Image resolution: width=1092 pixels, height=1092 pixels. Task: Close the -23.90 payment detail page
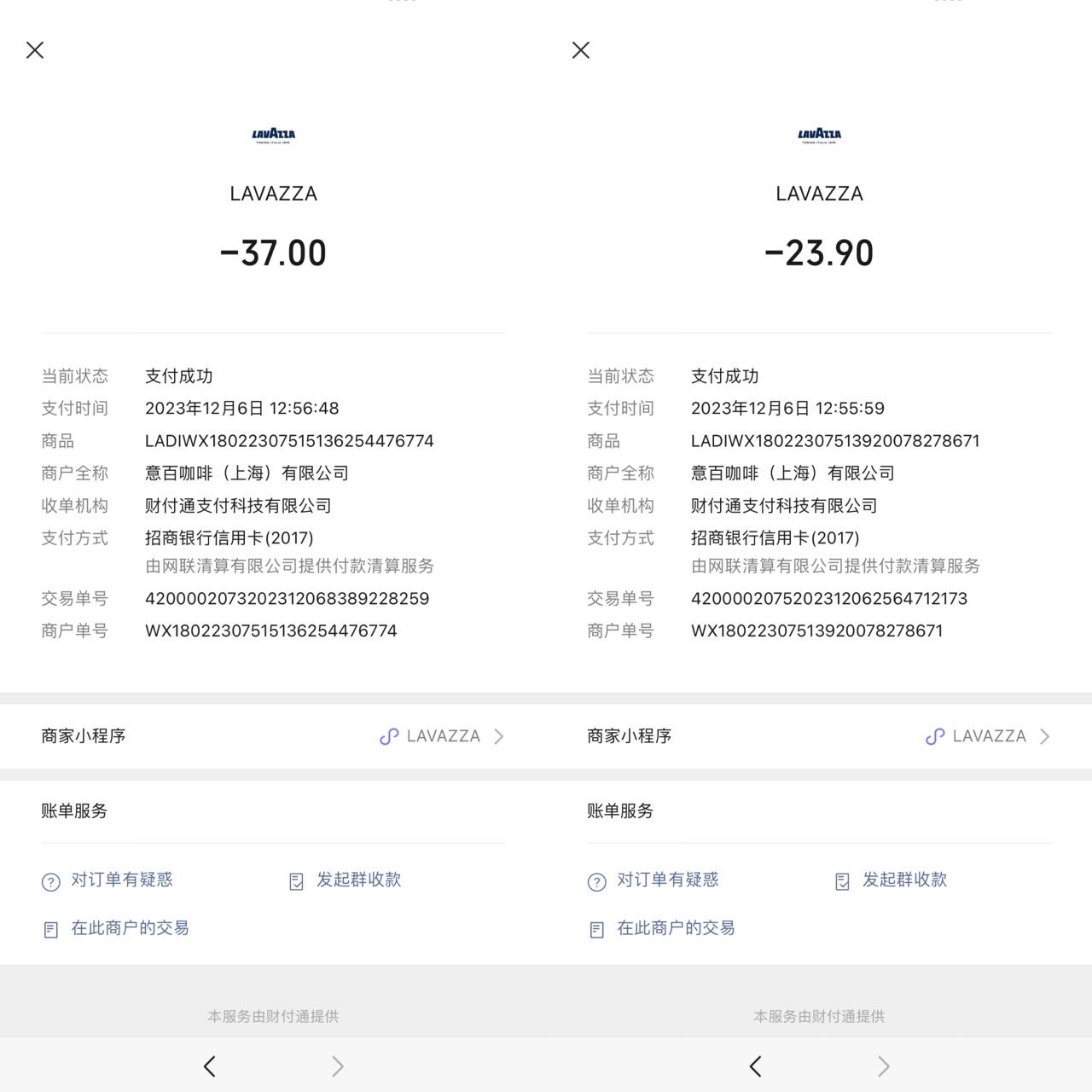point(581,50)
